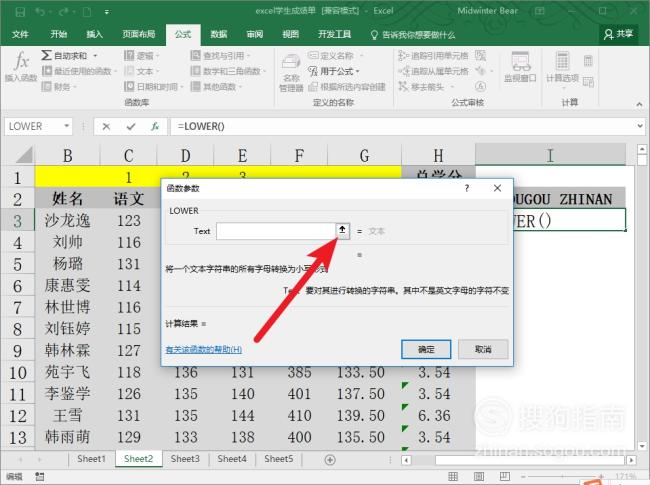This screenshot has width=650, height=485.
Task: Cancel the formula entry with the X button
Action: [x=106, y=126]
